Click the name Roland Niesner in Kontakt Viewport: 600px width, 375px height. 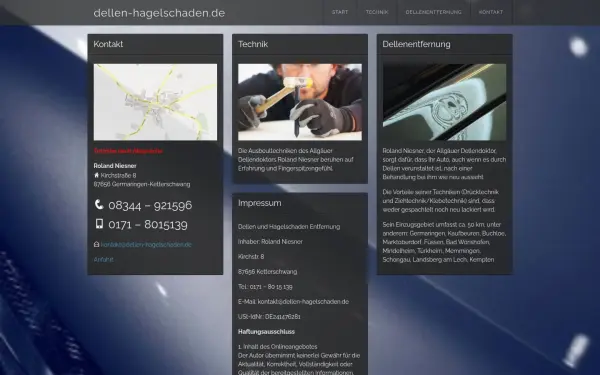[x=115, y=166]
